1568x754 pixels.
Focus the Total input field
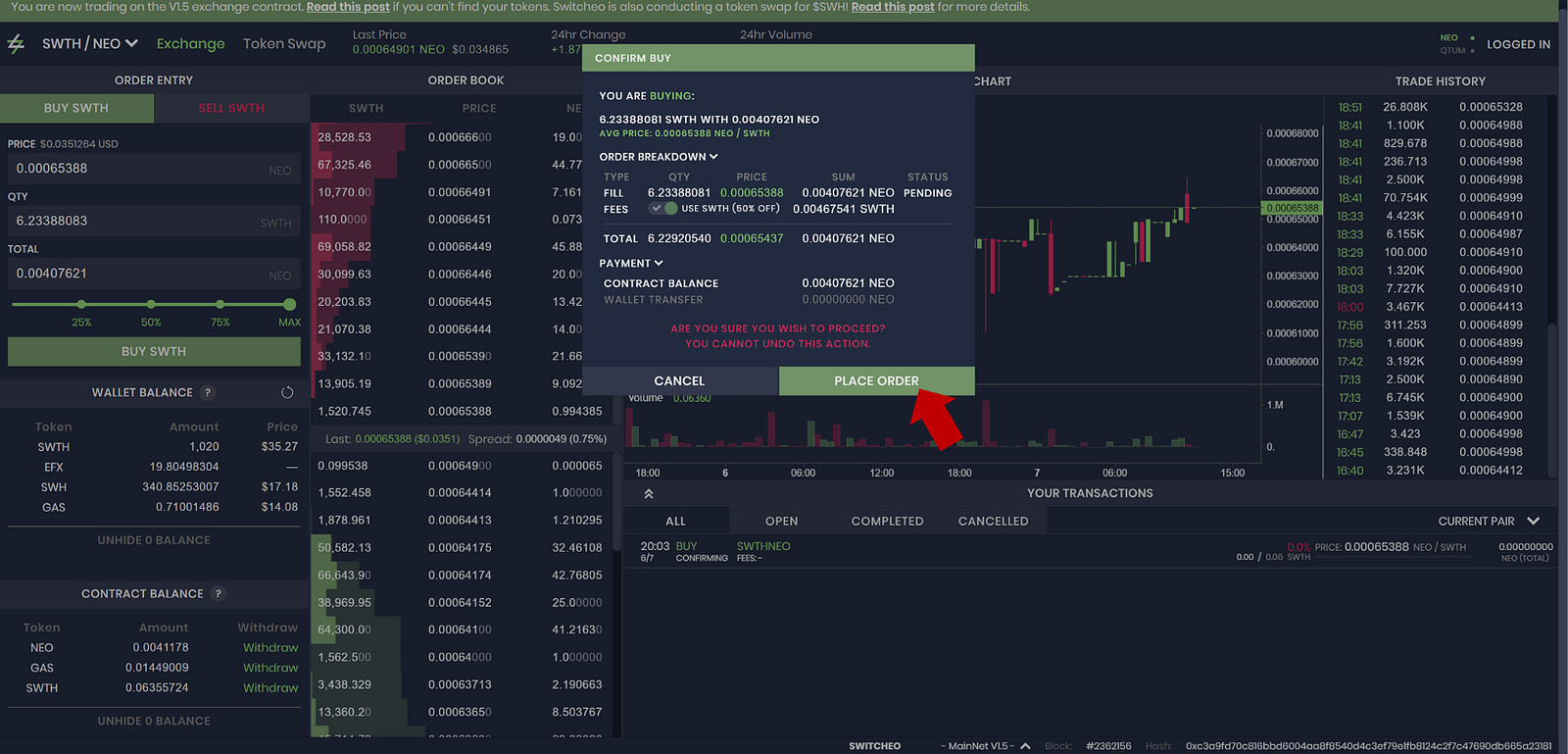pos(154,274)
